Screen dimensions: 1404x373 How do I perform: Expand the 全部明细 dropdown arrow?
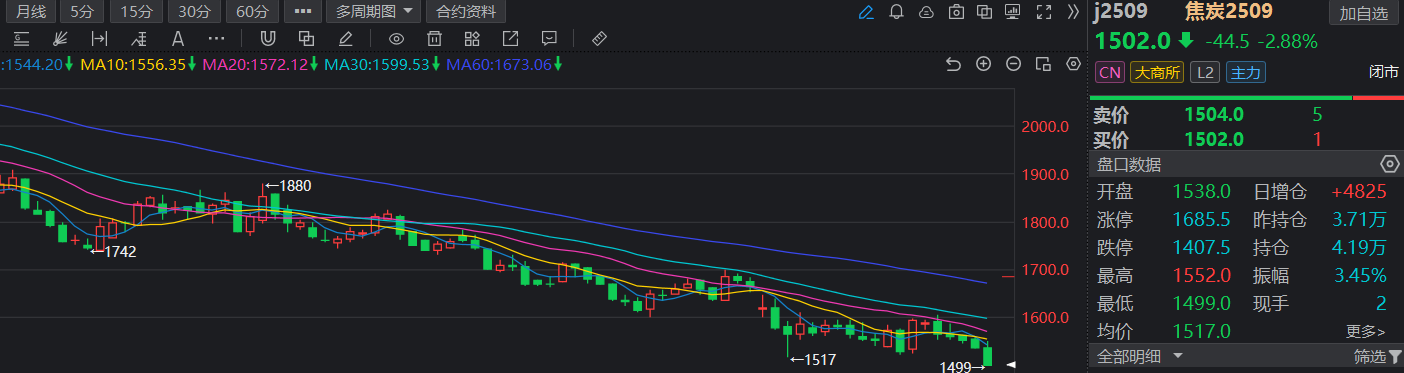tap(1178, 356)
